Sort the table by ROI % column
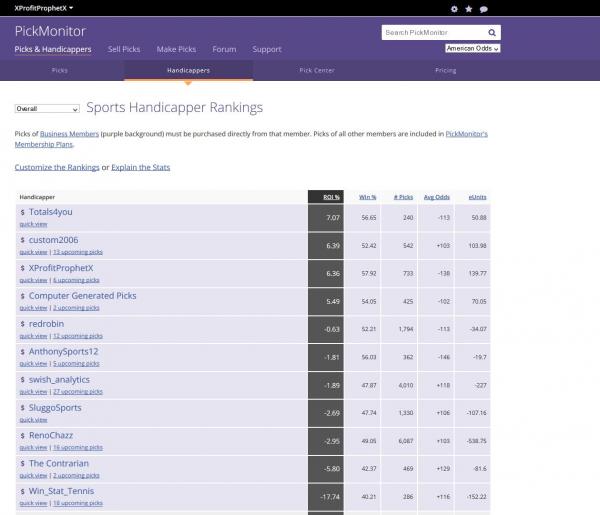This screenshot has width=600, height=515. pyautogui.click(x=331, y=197)
